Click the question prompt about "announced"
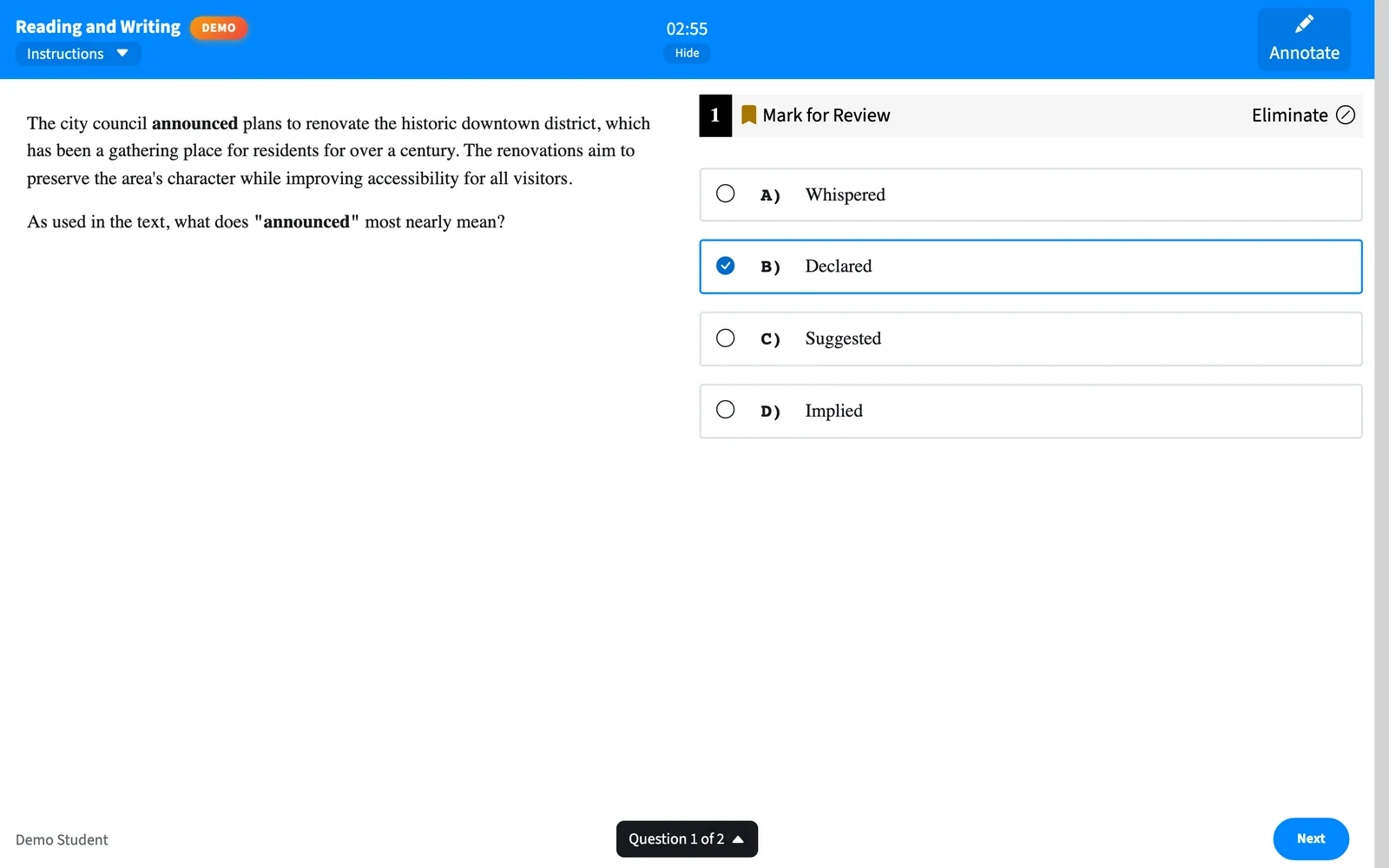 266,222
